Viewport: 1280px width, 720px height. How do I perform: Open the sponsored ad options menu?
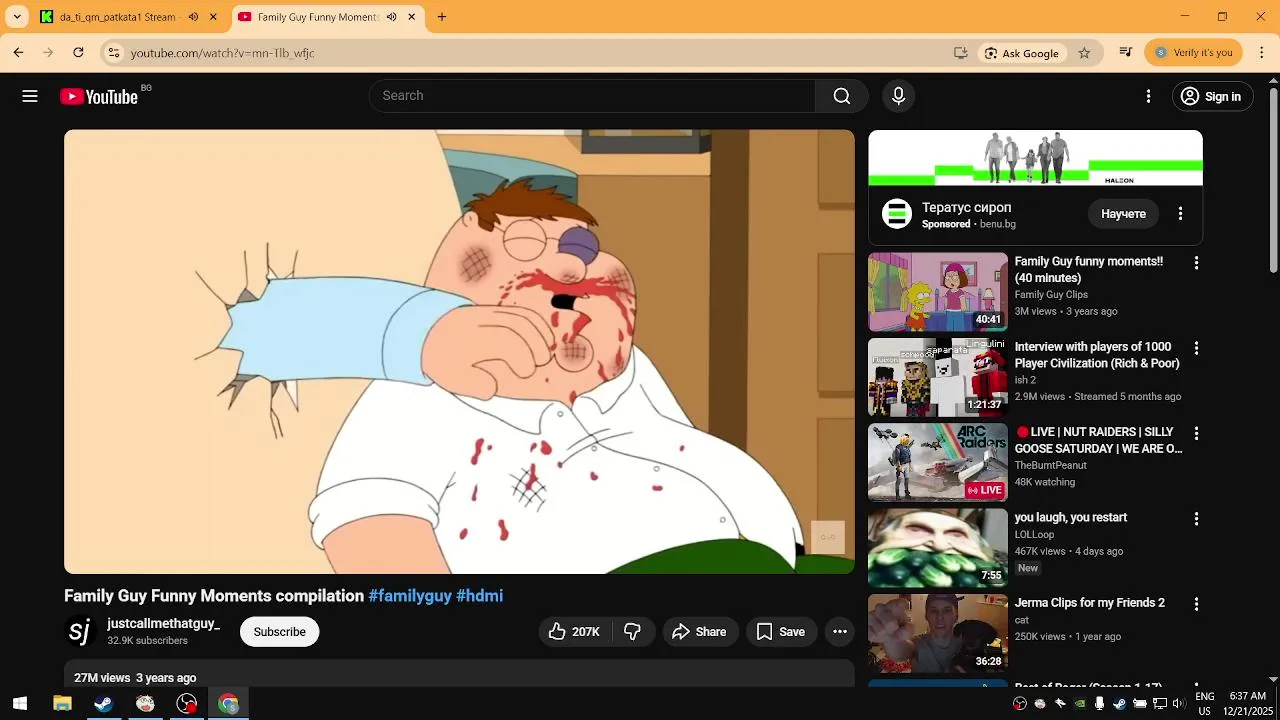coord(1180,214)
